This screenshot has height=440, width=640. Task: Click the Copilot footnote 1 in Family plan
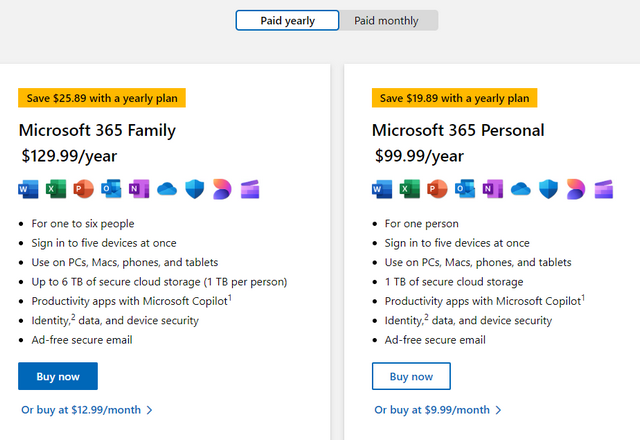point(230,297)
